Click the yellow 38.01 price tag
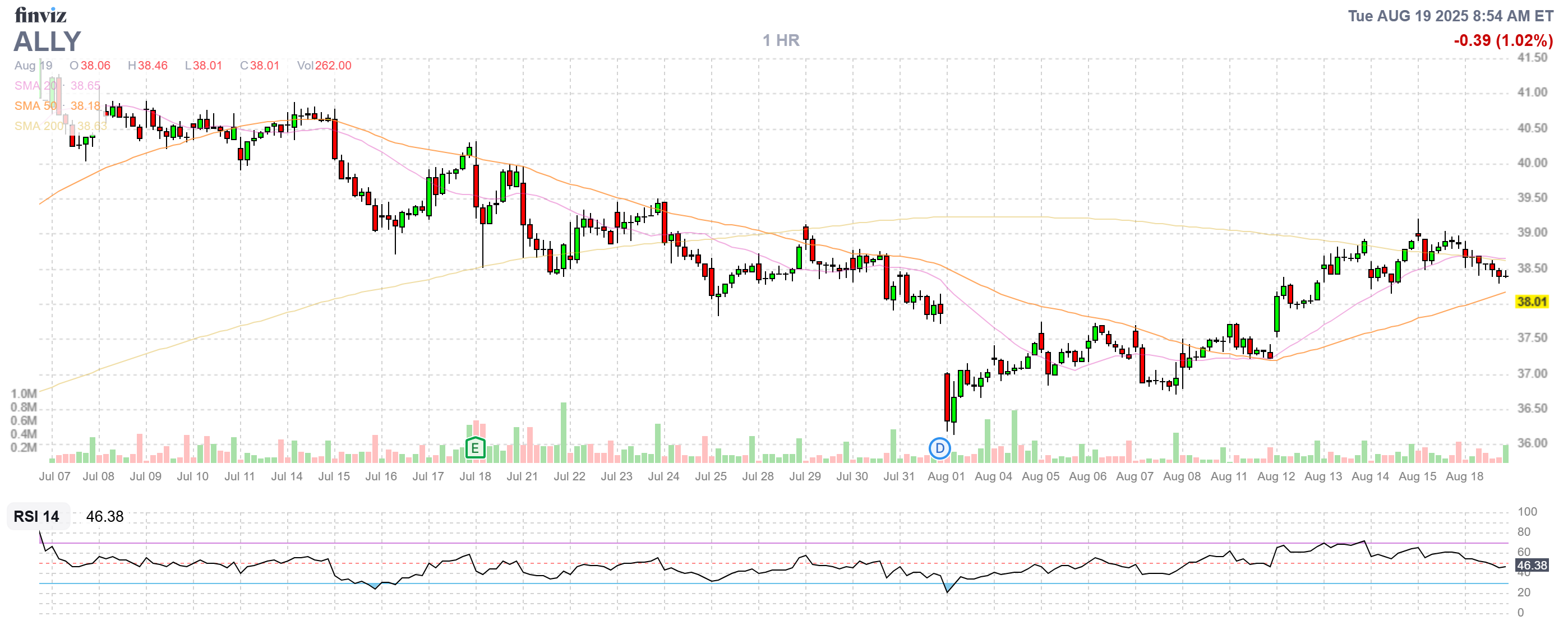The image size is (1568, 630). click(1532, 302)
